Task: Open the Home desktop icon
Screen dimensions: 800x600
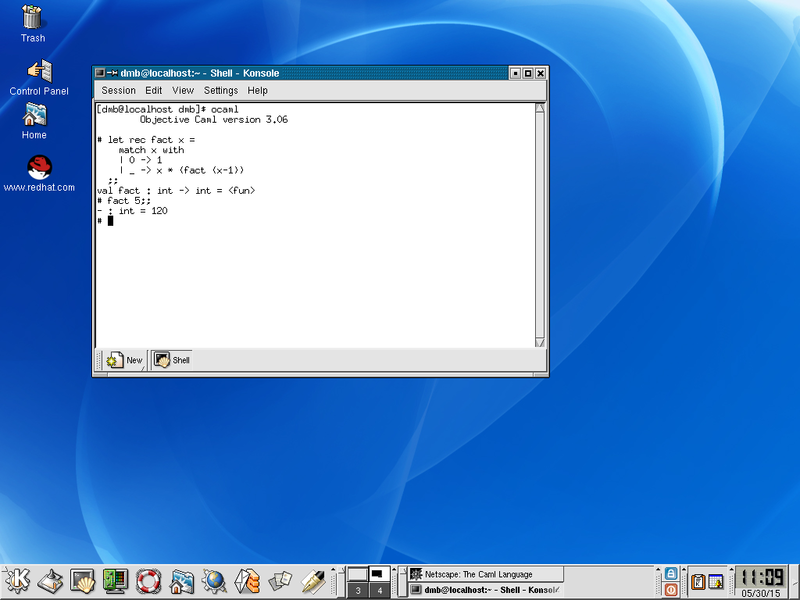Action: 34,121
